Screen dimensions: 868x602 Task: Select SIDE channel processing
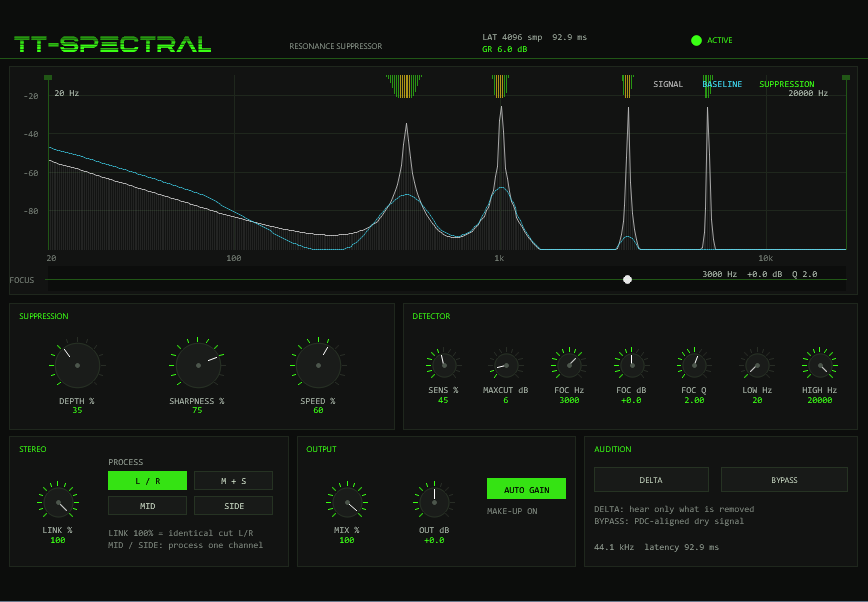point(234,506)
